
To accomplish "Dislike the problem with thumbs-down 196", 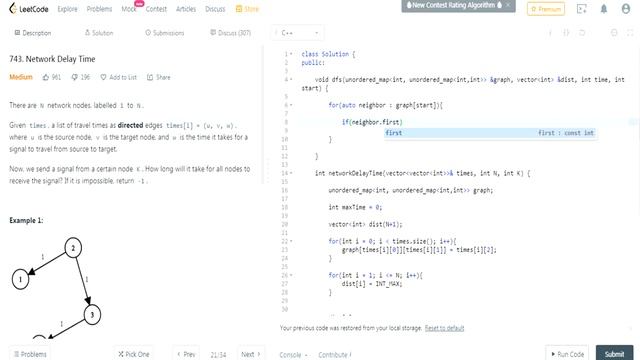I will coord(80,77).
